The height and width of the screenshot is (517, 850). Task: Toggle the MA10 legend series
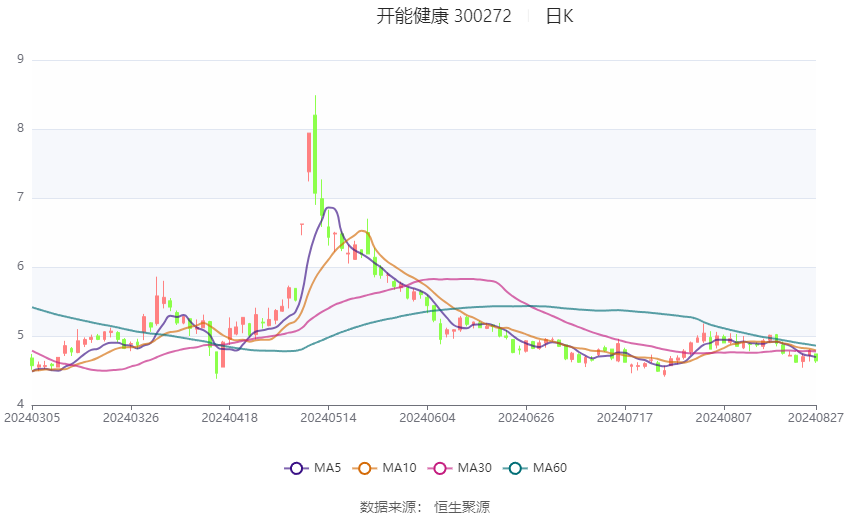pos(384,468)
